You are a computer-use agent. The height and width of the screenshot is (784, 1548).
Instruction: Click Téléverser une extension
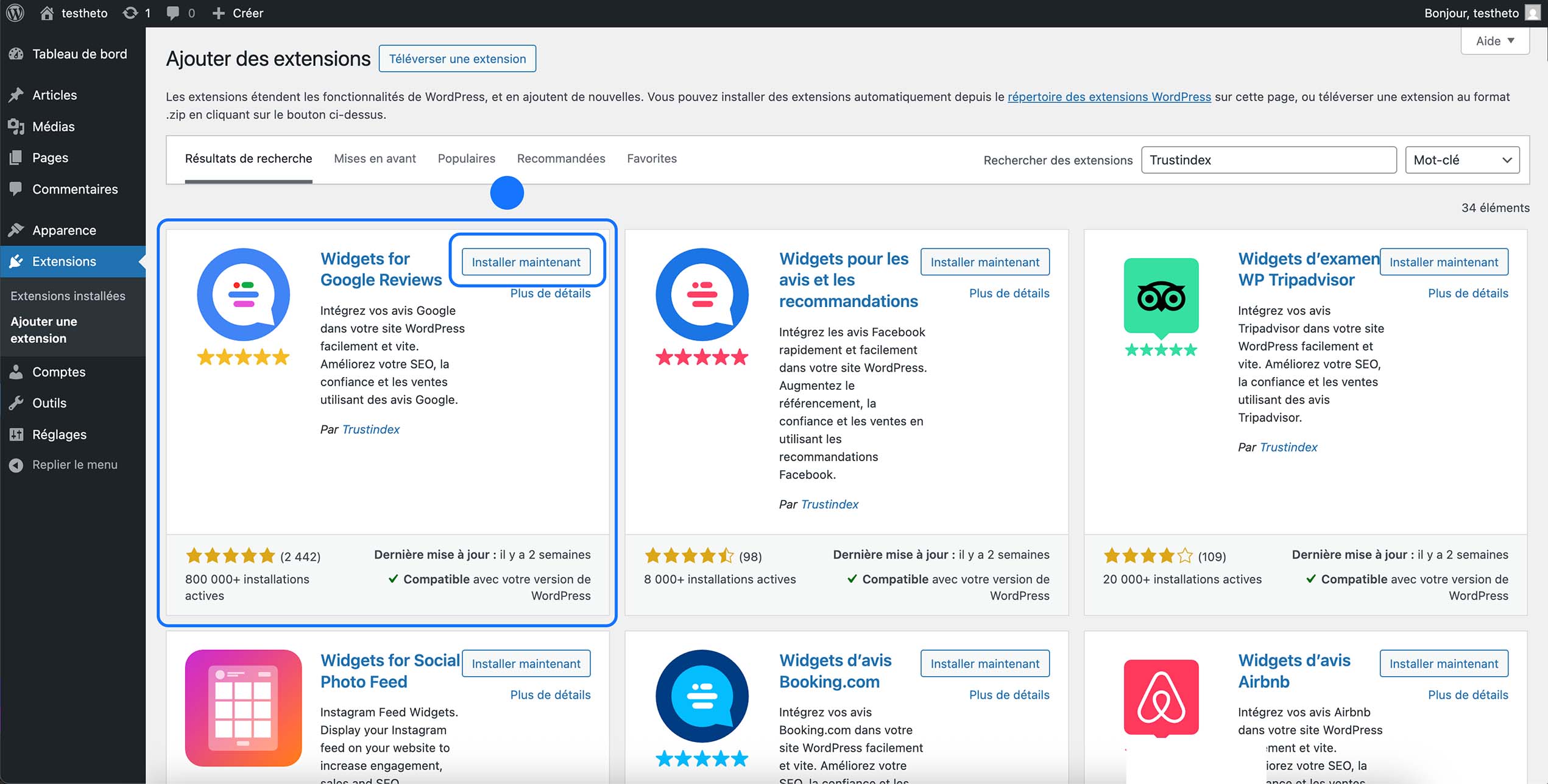pyautogui.click(x=457, y=58)
